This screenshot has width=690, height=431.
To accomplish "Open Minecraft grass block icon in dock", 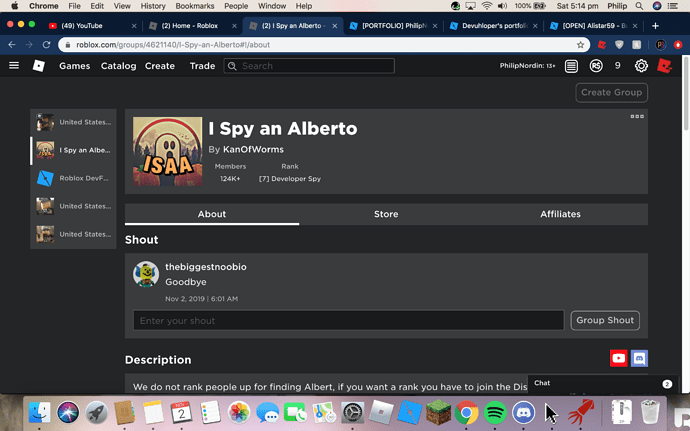I will (438, 413).
